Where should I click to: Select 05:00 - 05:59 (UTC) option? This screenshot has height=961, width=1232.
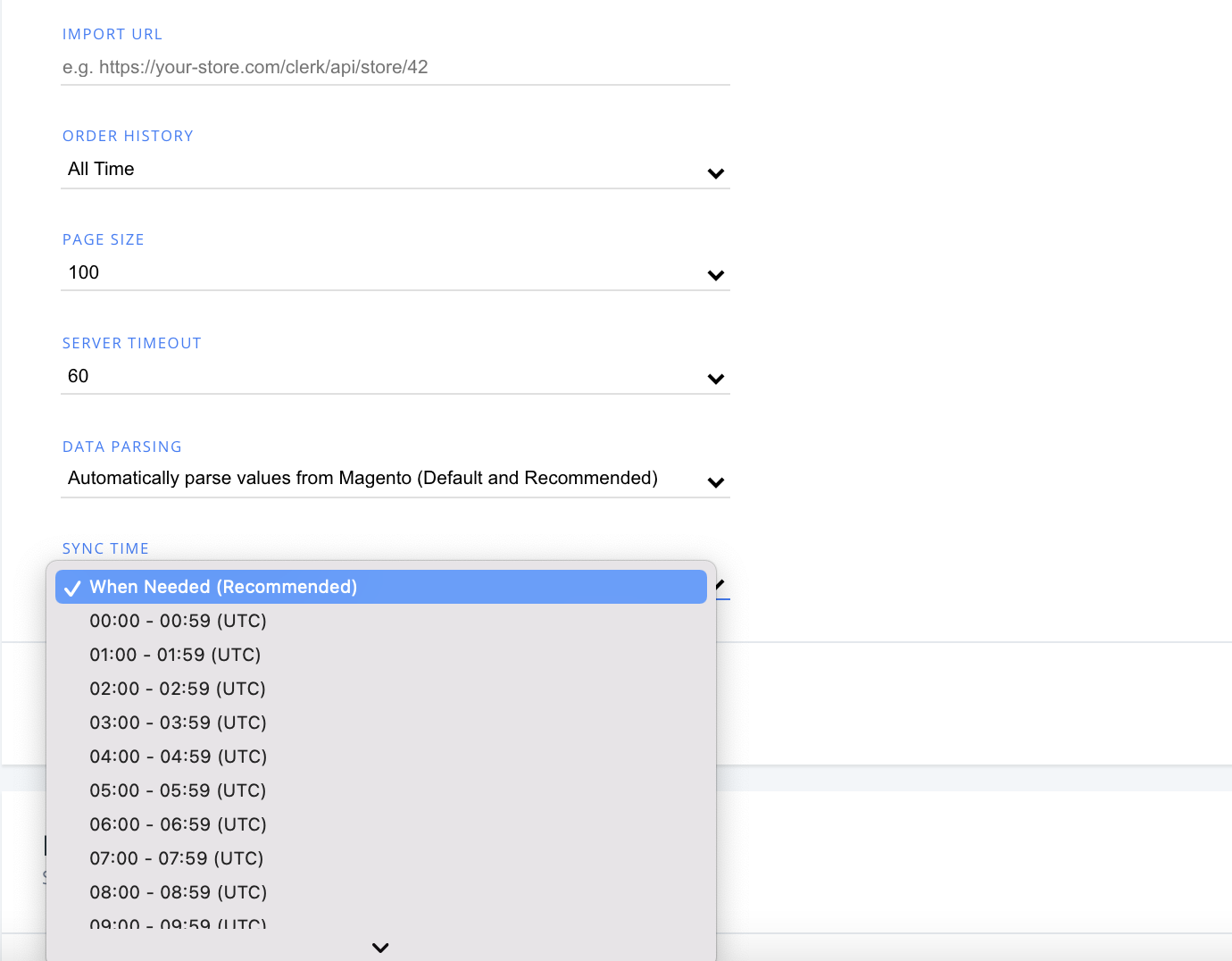[x=178, y=790]
